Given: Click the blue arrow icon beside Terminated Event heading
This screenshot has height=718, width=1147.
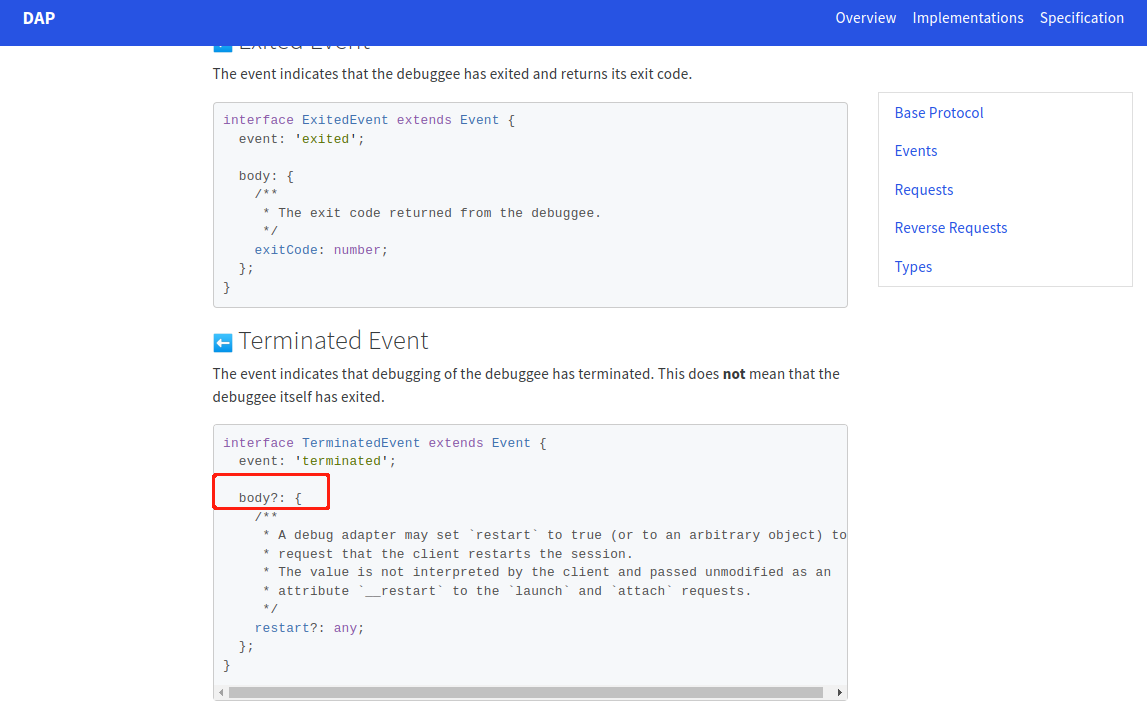Looking at the screenshot, I should 221,341.
